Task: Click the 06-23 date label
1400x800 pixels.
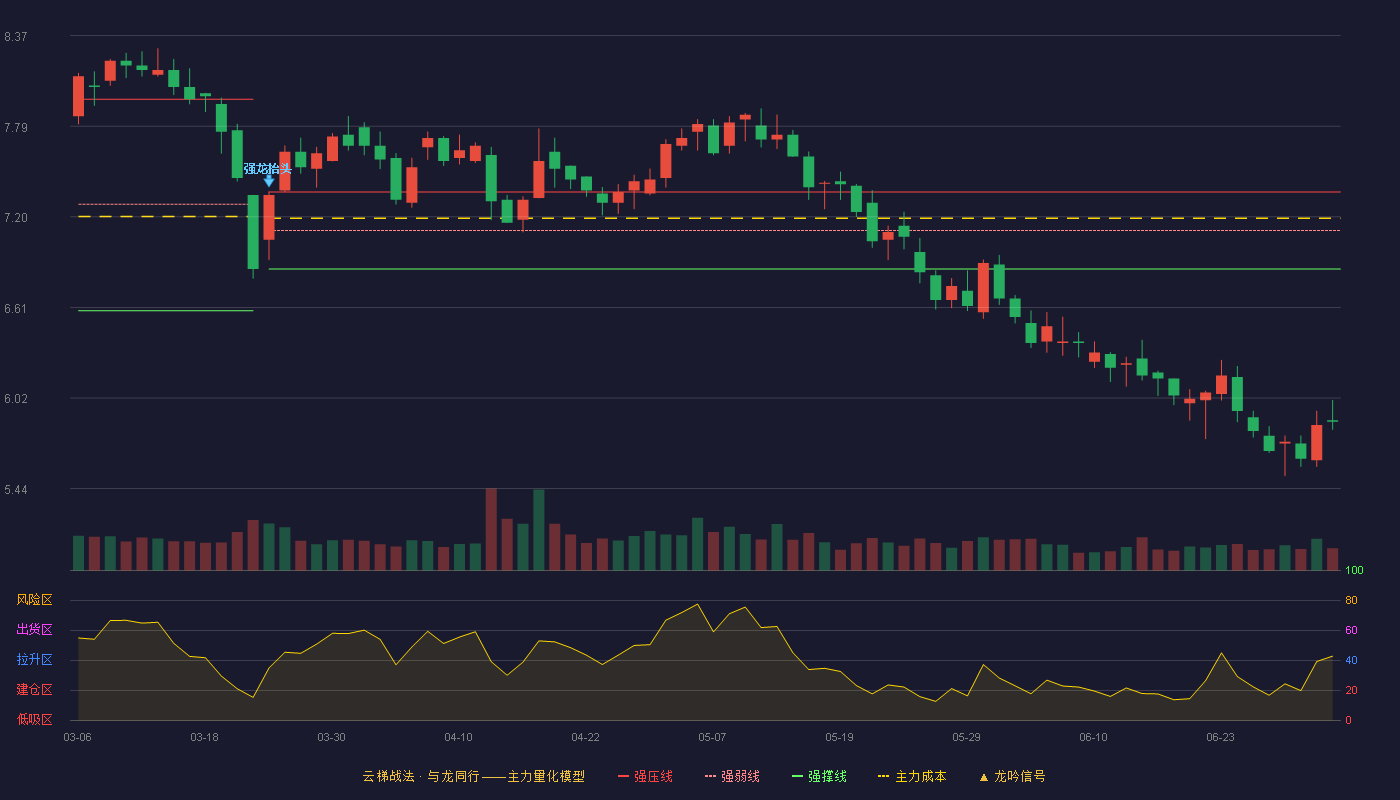Action: point(1221,737)
